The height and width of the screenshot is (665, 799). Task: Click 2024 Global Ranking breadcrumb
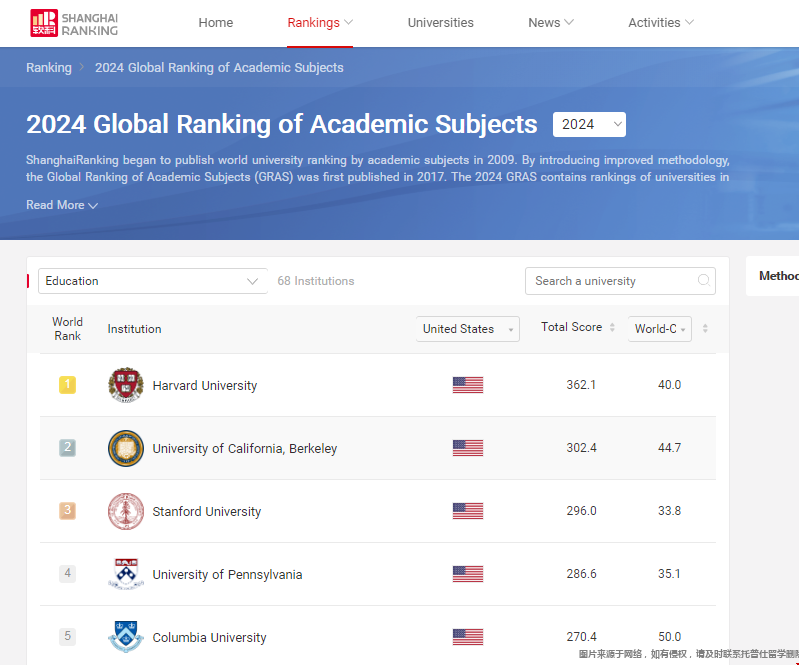[219, 68]
